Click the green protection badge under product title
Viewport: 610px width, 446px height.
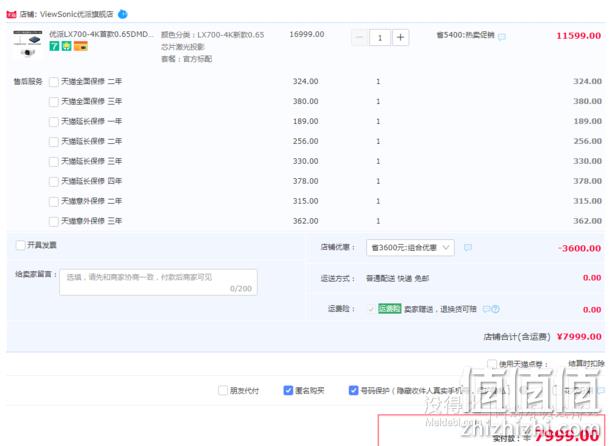[x=67, y=46]
